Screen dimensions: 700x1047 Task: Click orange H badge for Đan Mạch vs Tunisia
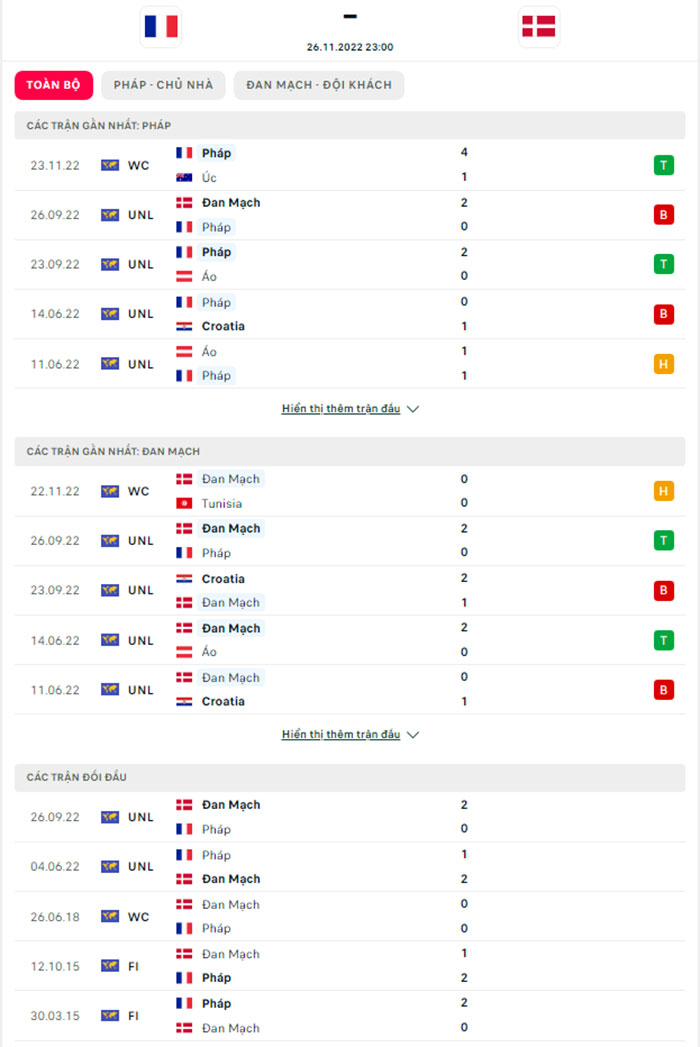[663, 491]
